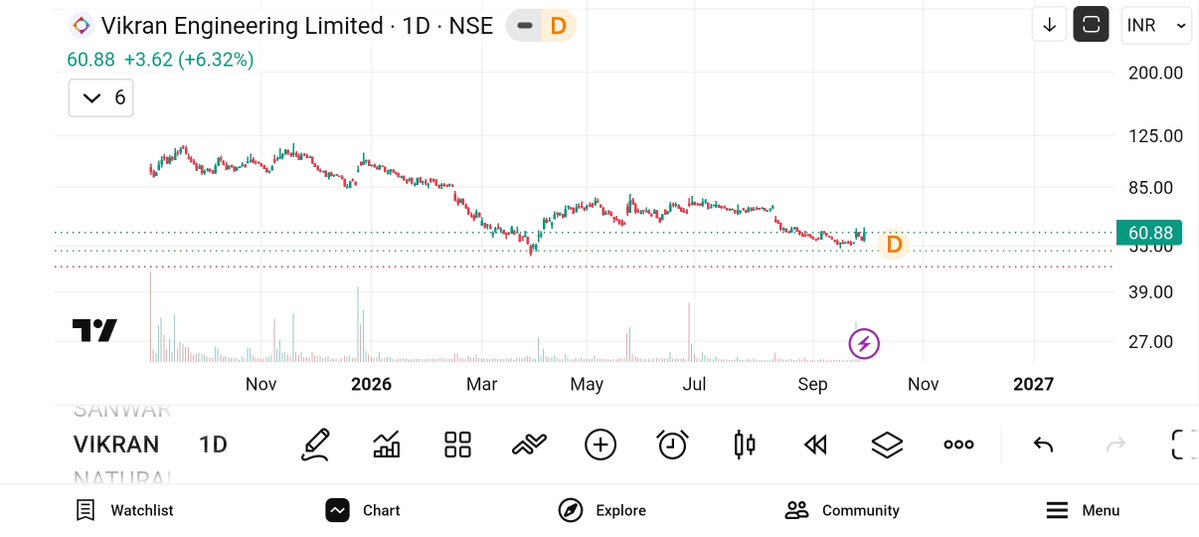The image size is (1199, 537).
Task: Start bar replay with the rewind icon
Action: pyautogui.click(x=816, y=444)
